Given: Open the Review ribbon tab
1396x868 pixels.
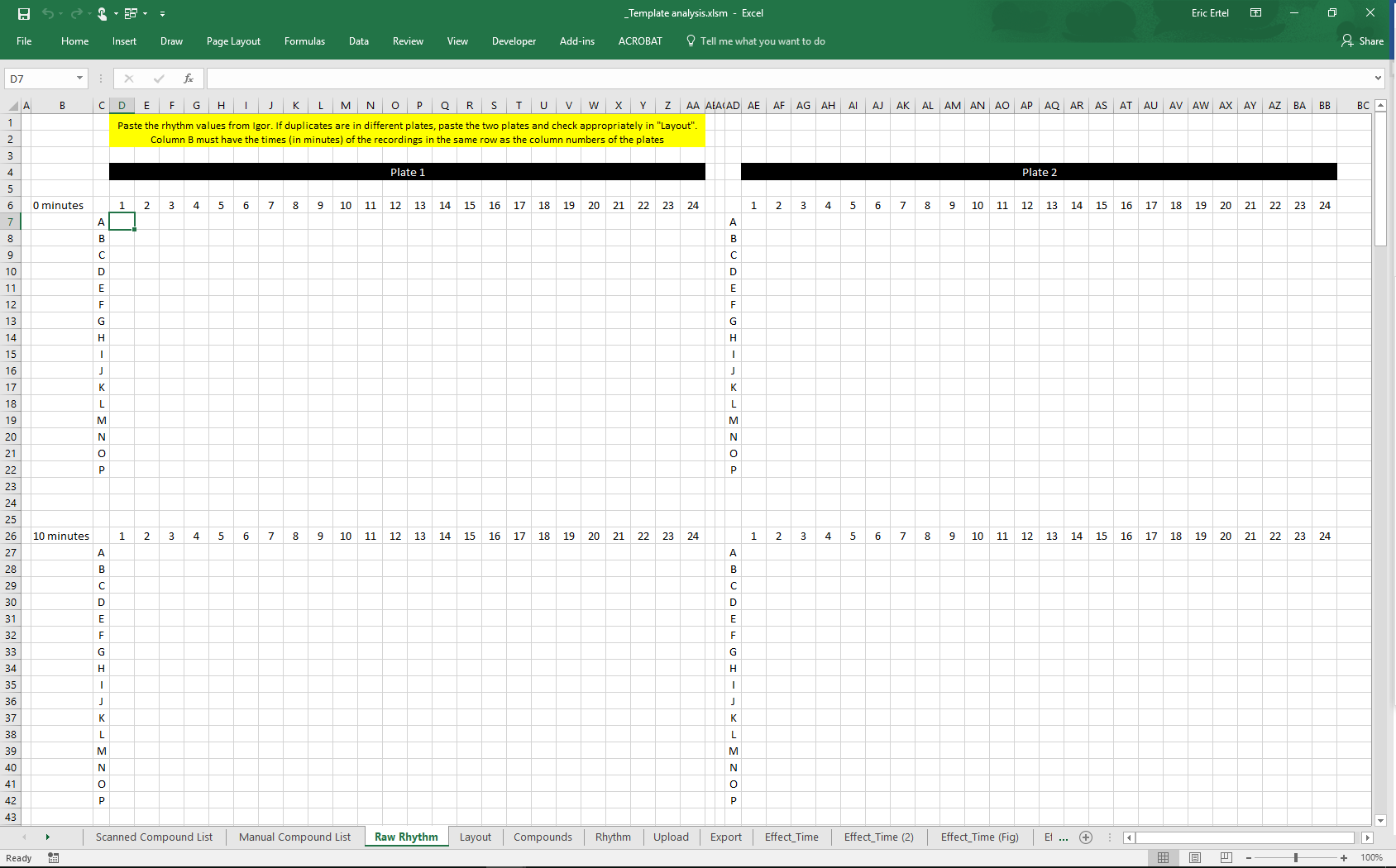Looking at the screenshot, I should tap(408, 41).
